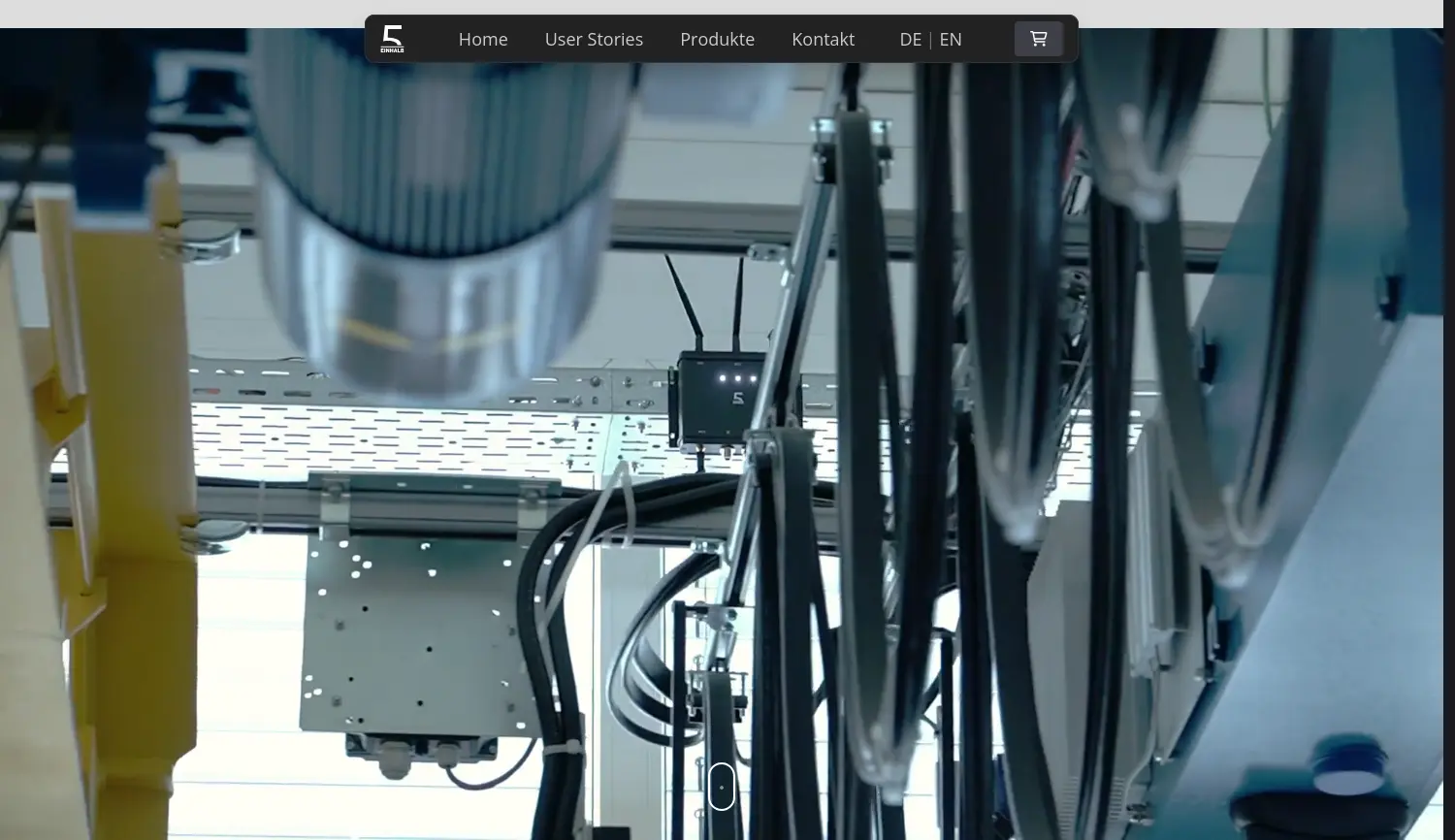Click the router's glowing status LEDs
This screenshot has width=1455, height=840.
pyautogui.click(x=737, y=378)
